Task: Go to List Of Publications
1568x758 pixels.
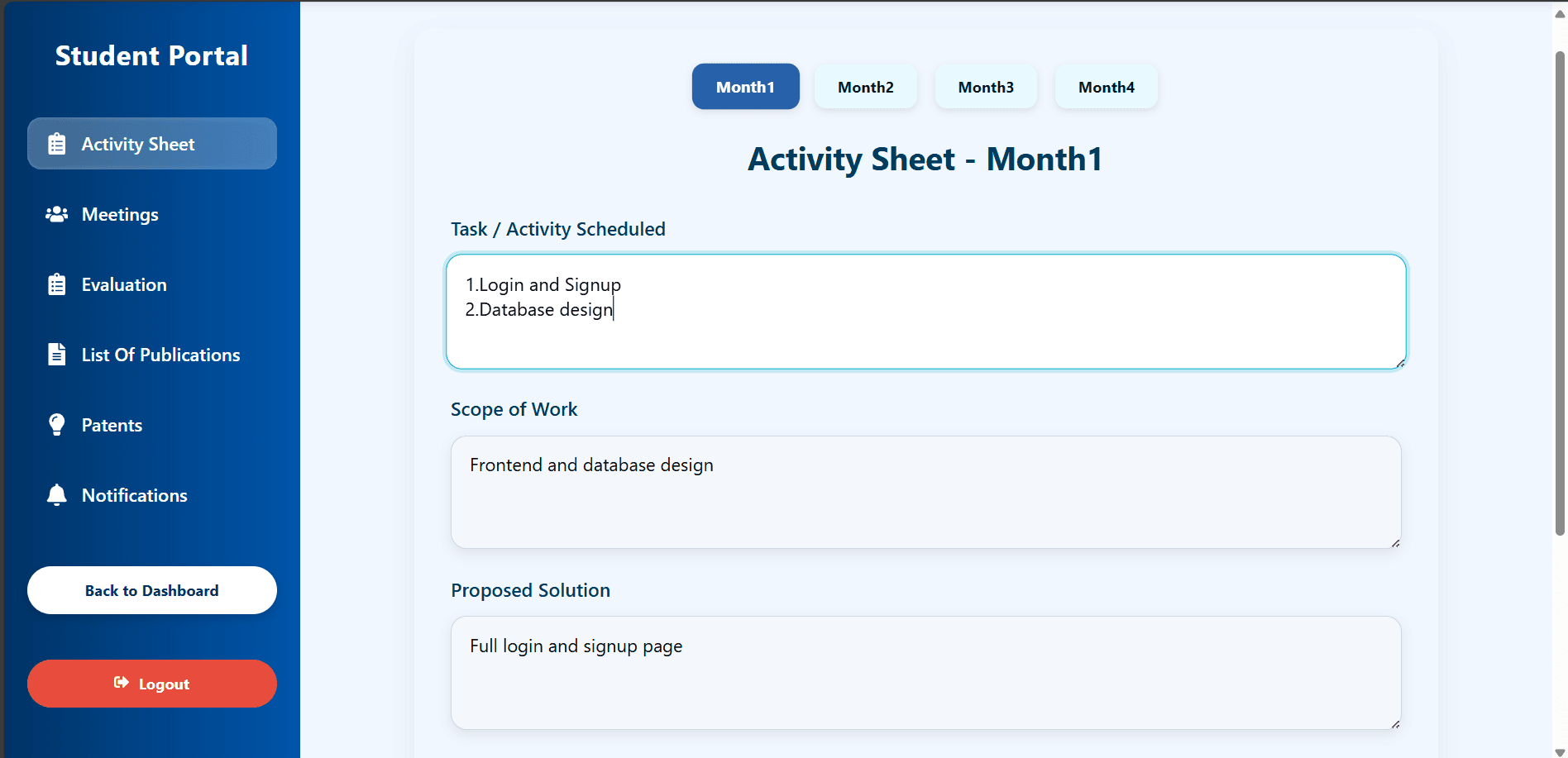Action: click(x=160, y=355)
